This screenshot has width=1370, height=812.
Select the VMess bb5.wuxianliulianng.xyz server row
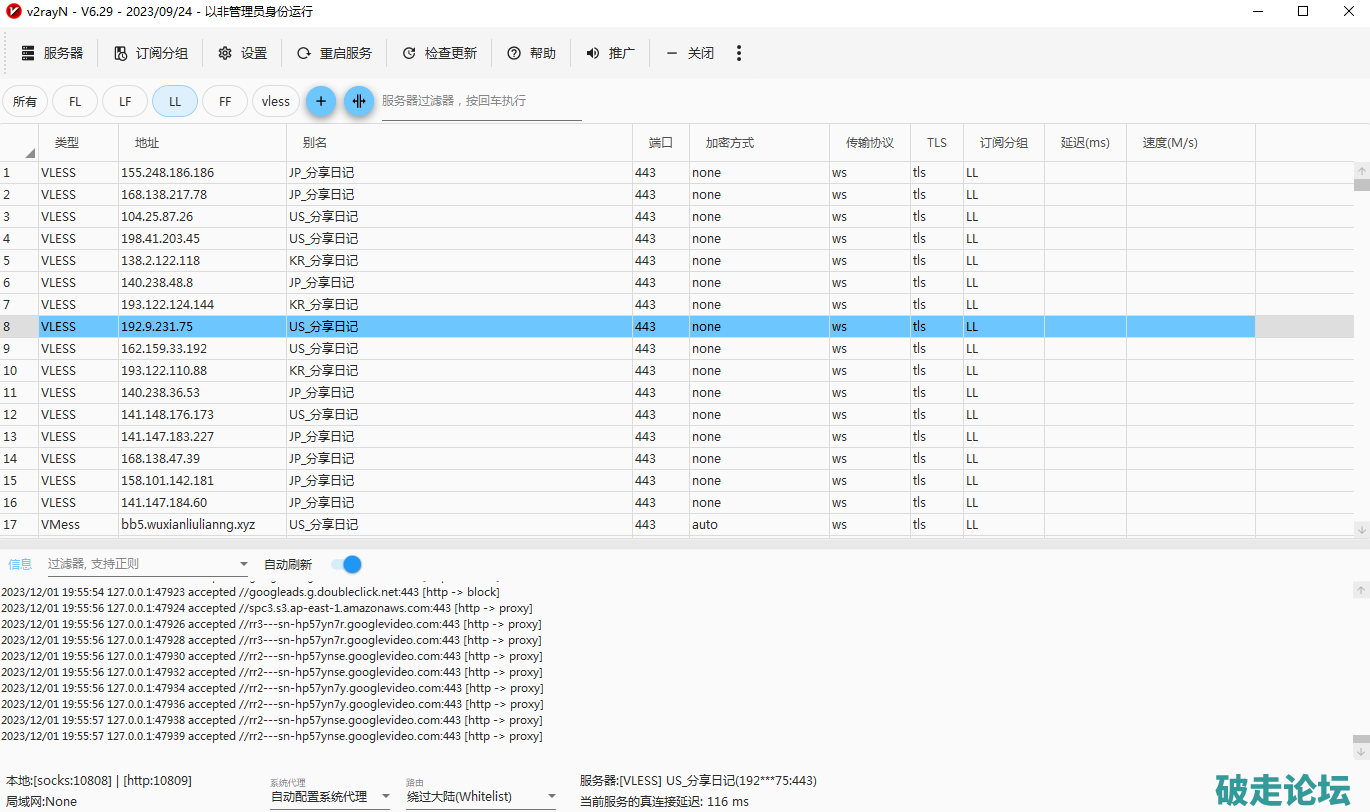(188, 525)
